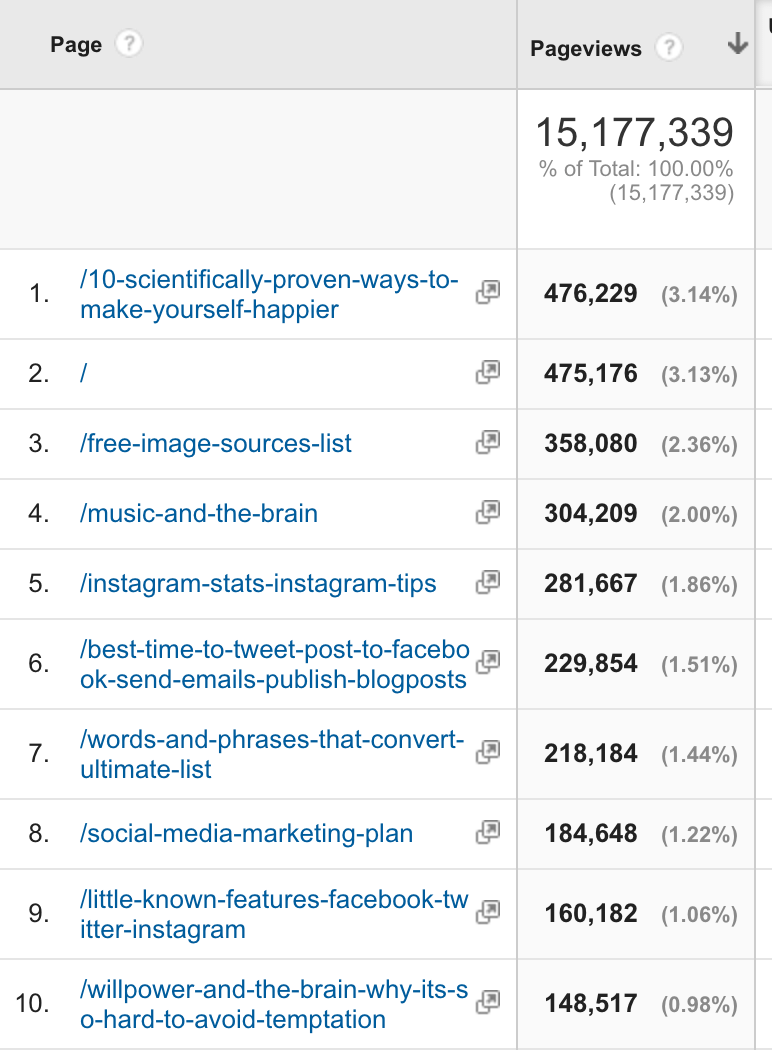772x1062 pixels.
Task: Click the sort arrow above the Pageviews column
Action: coord(737,44)
